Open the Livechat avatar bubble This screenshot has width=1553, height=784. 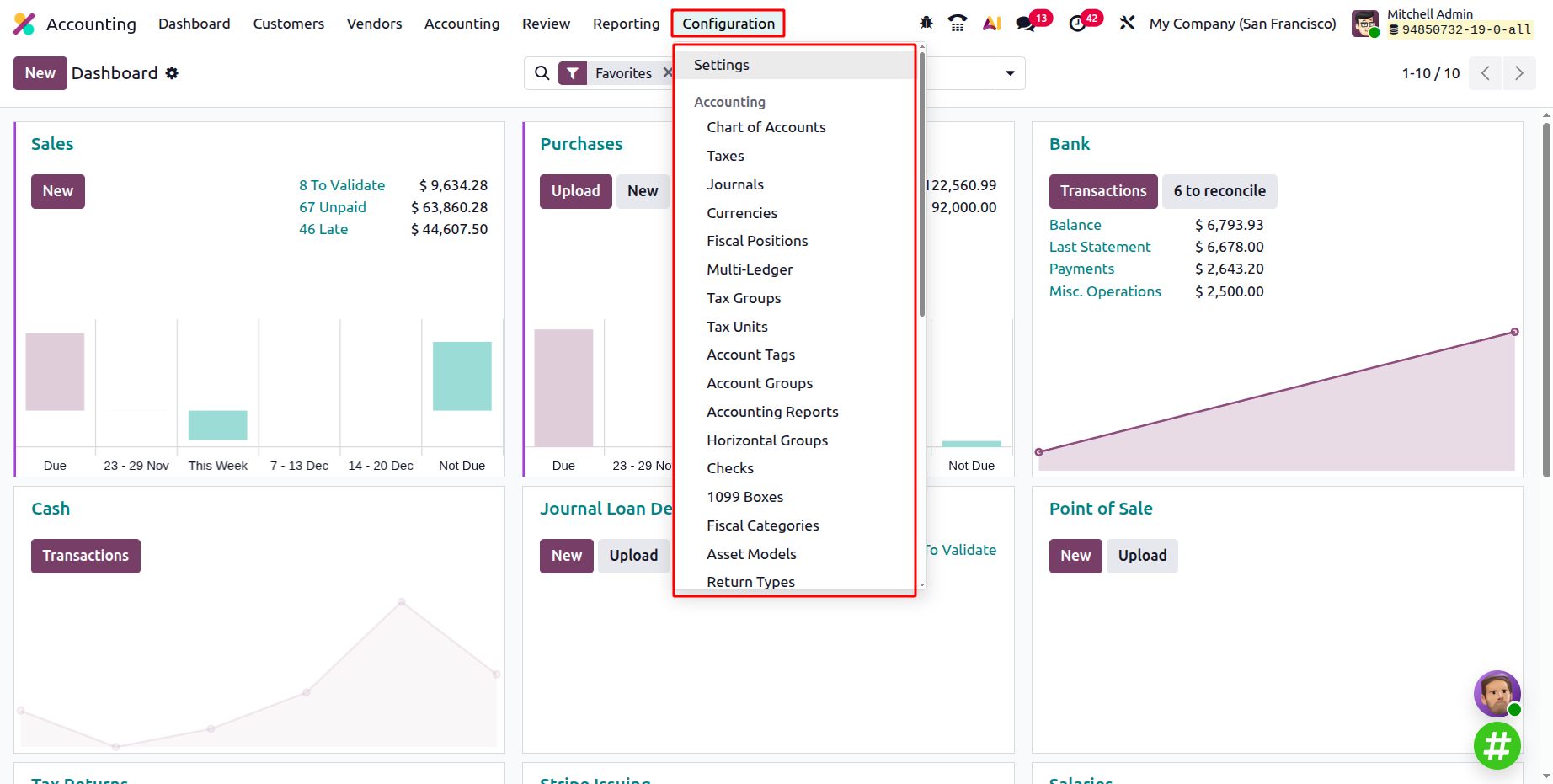point(1497,694)
